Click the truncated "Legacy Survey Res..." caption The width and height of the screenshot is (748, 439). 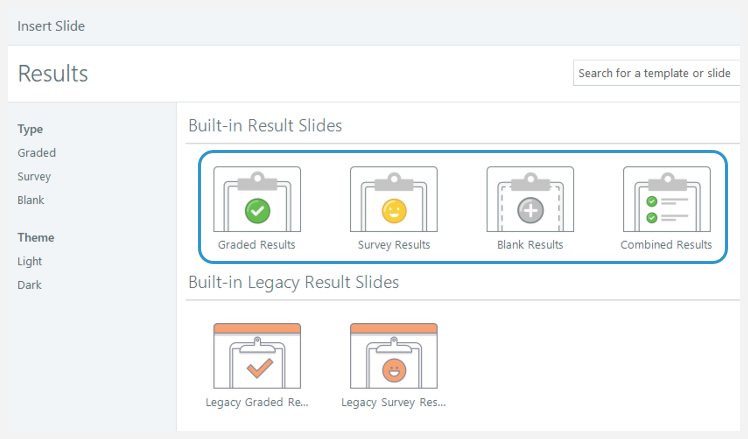[393, 403]
